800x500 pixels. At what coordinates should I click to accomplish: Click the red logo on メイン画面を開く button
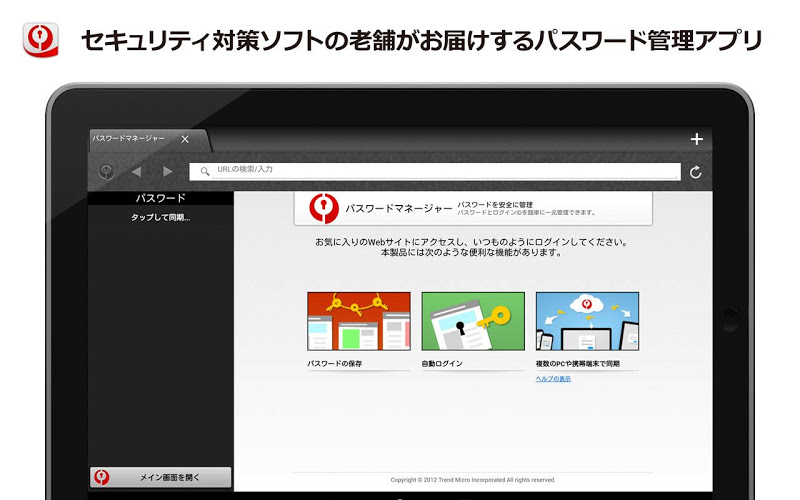[102, 477]
